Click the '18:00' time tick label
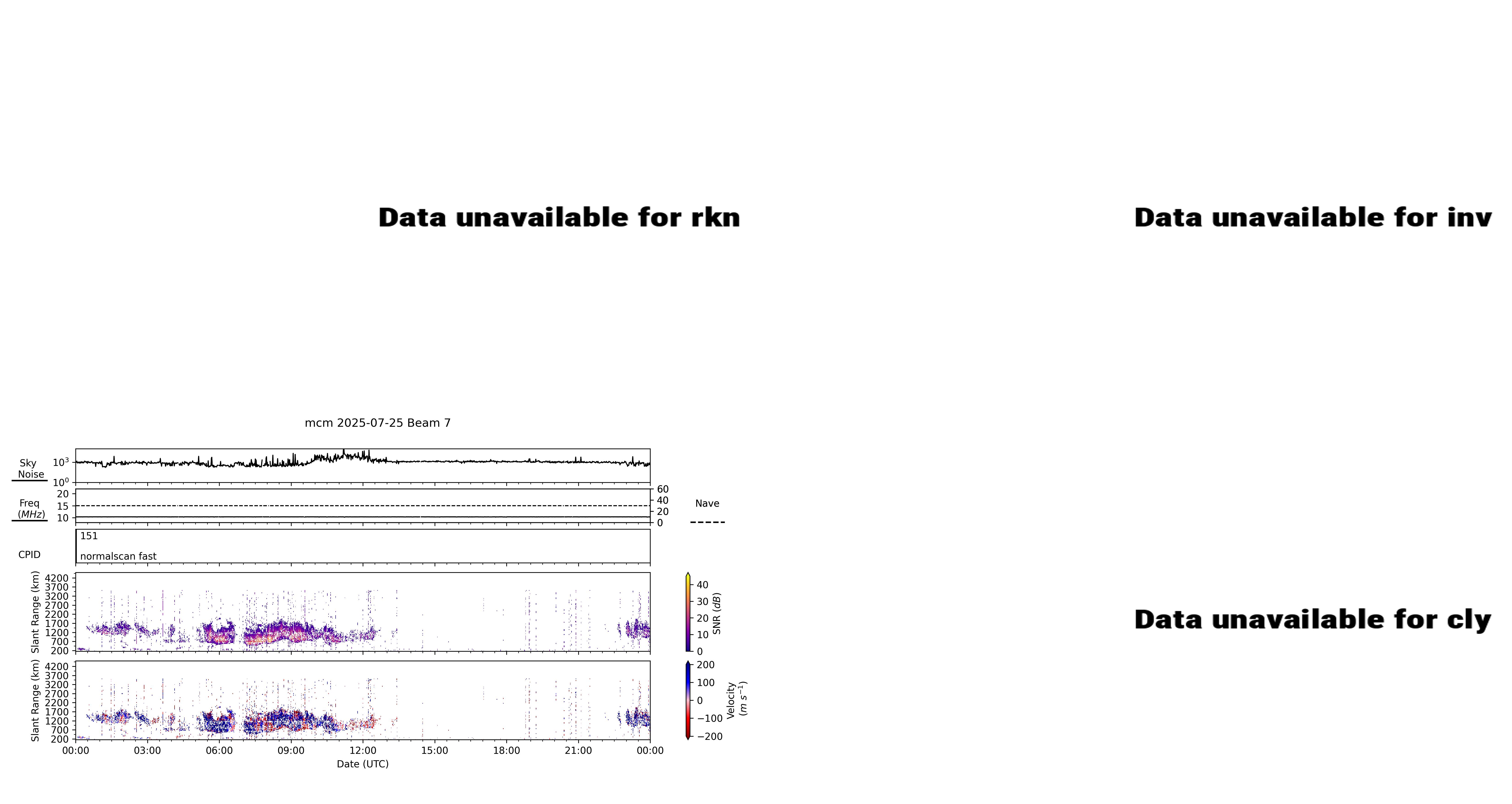Image resolution: width=1512 pixels, height=804 pixels. pos(507,751)
